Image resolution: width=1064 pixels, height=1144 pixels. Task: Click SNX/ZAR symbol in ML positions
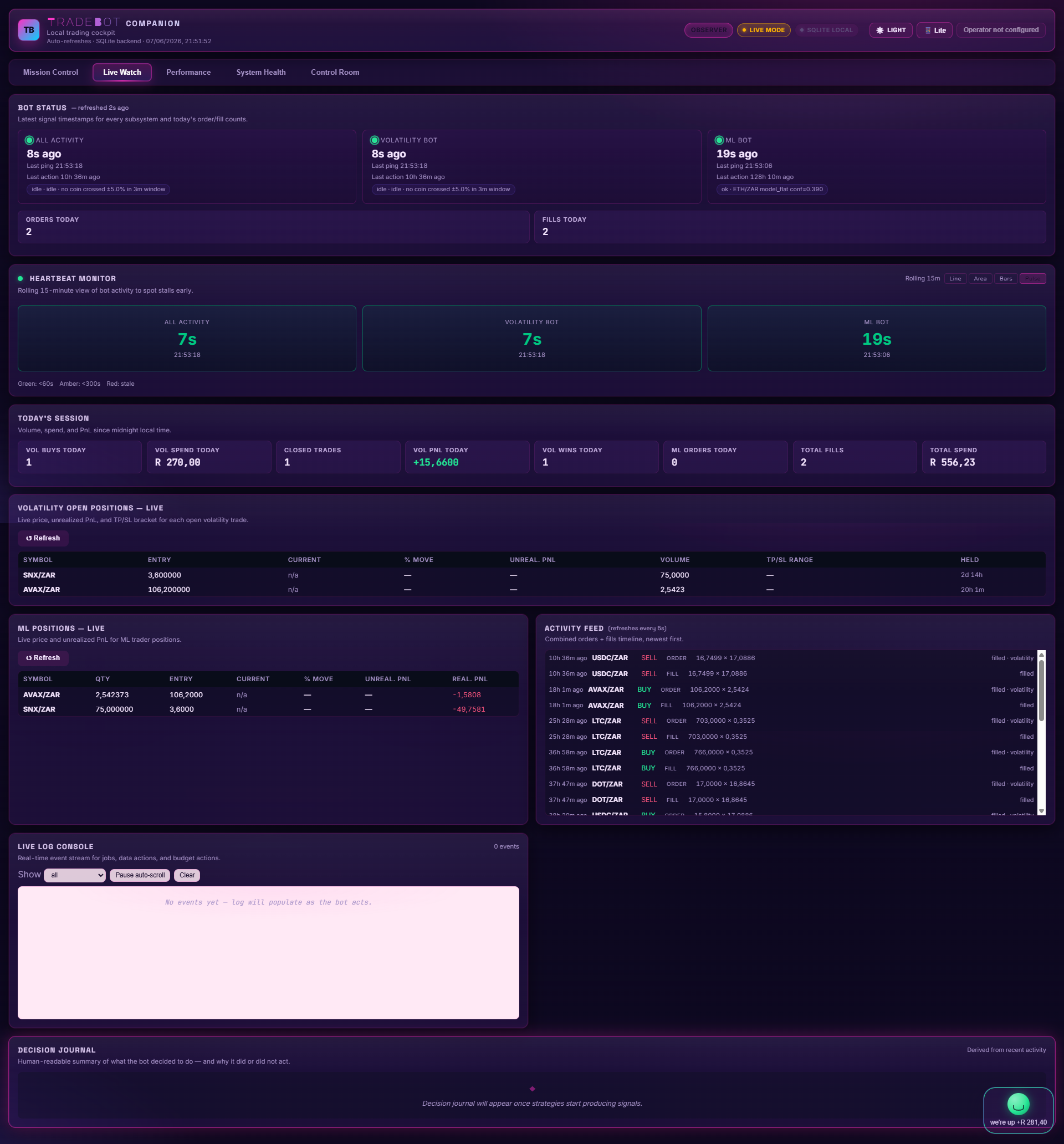[x=39, y=709]
